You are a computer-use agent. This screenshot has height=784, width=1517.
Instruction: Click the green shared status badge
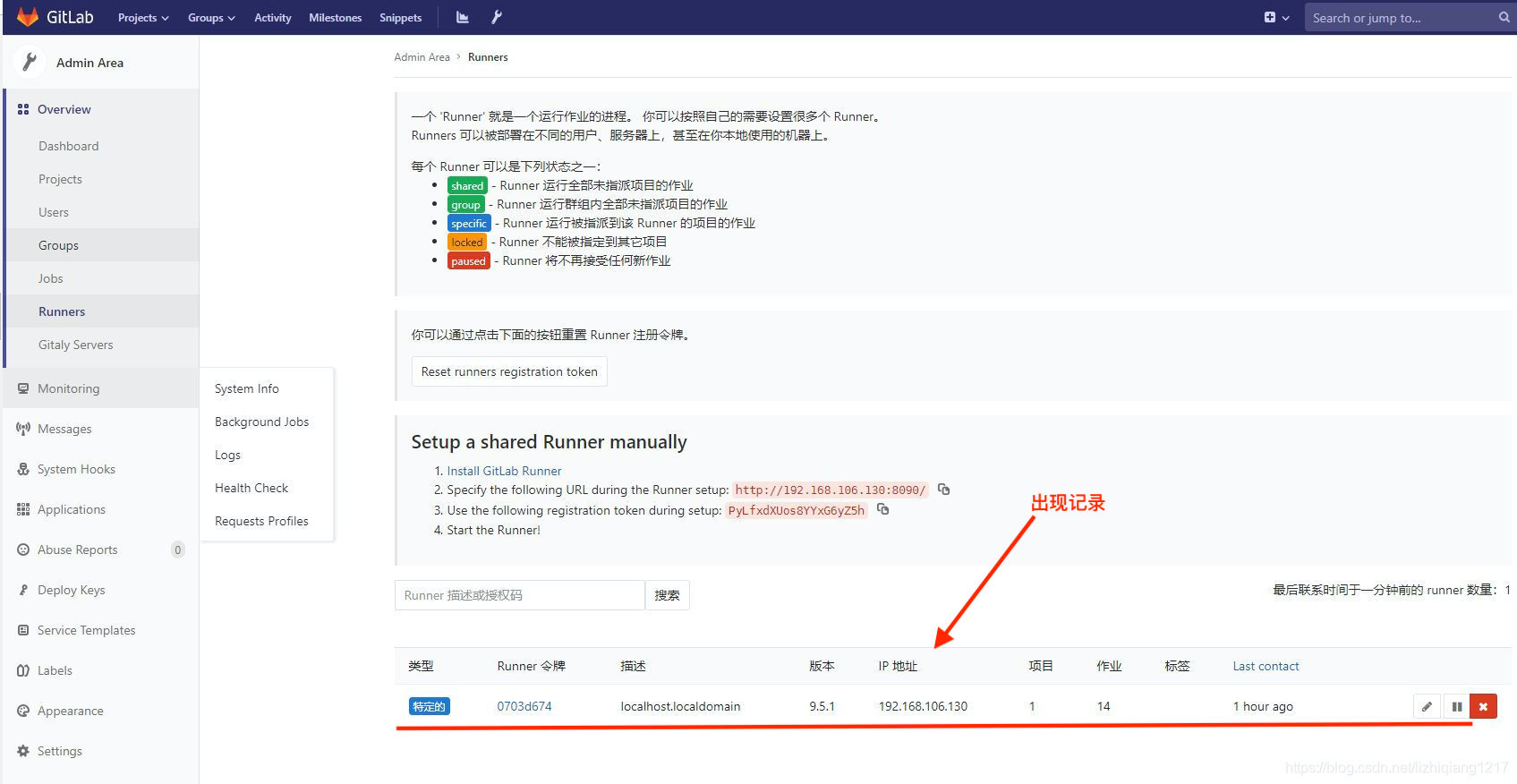[467, 185]
